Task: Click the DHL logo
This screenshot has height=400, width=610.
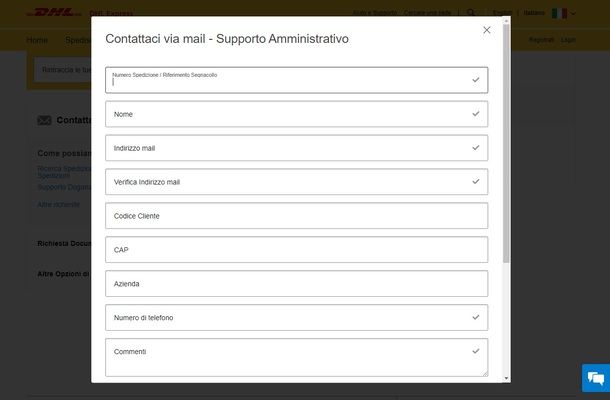Action: 54,13
